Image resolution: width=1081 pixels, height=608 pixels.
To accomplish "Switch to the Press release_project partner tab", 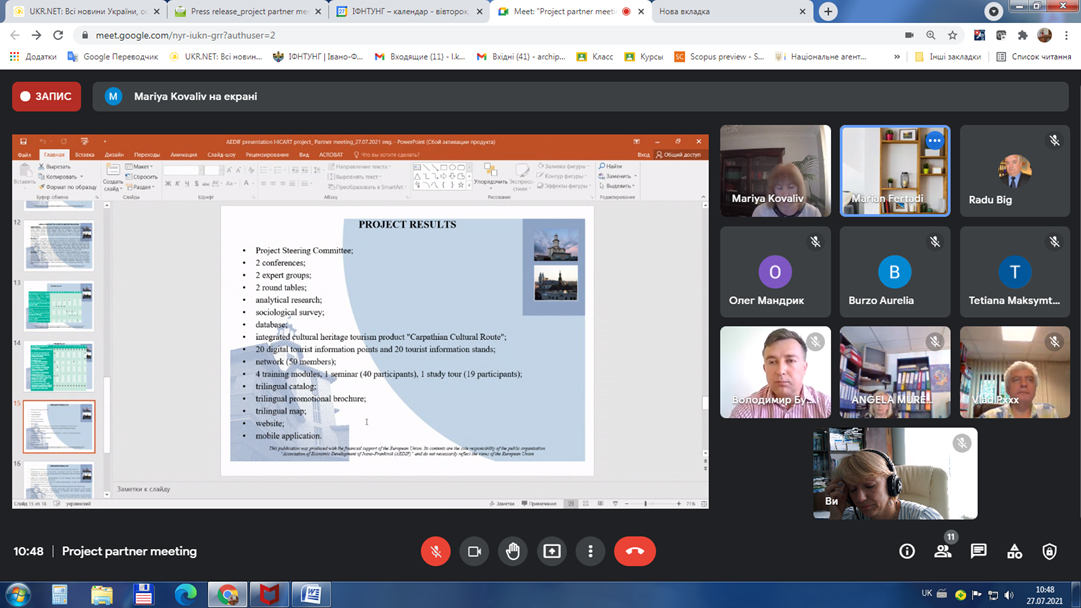I will point(246,12).
